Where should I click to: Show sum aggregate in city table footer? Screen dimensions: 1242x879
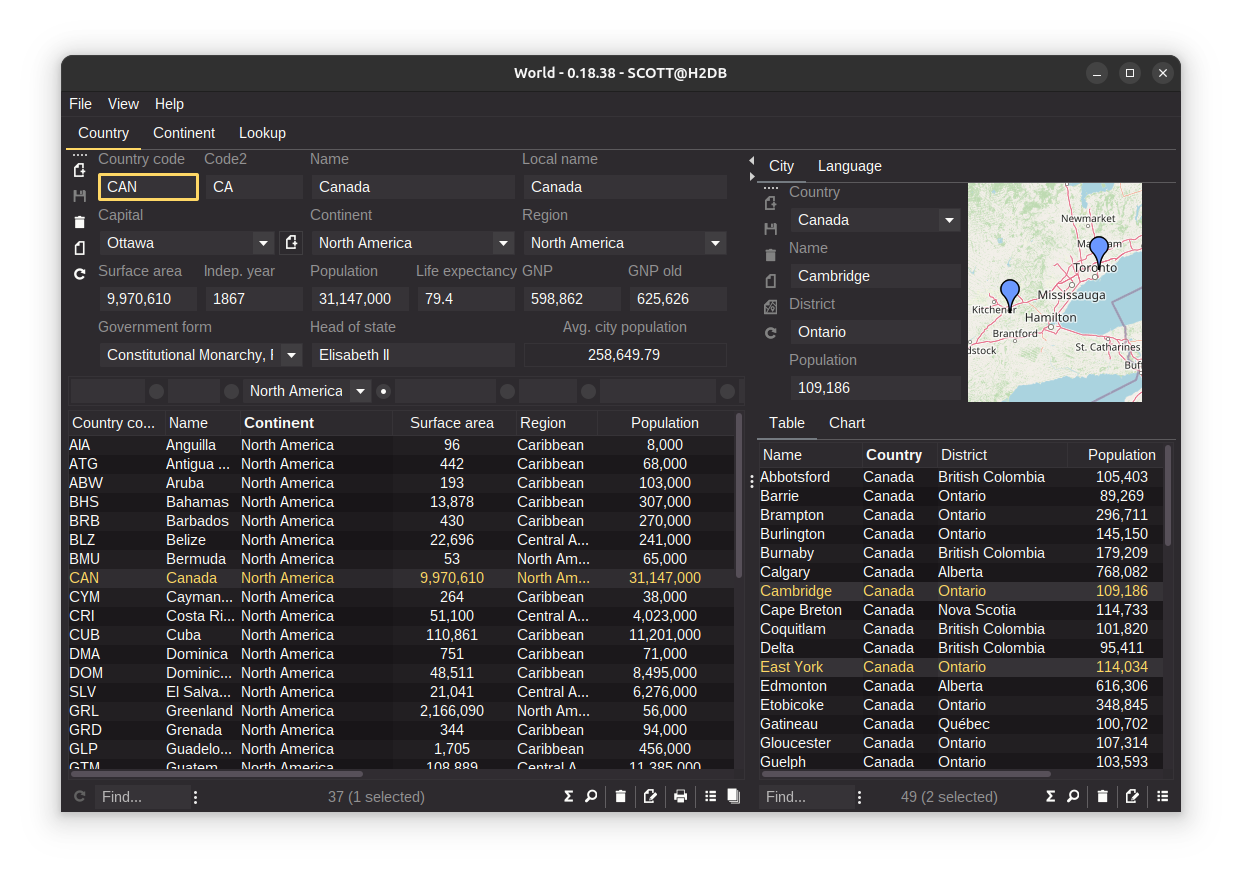[1051, 797]
